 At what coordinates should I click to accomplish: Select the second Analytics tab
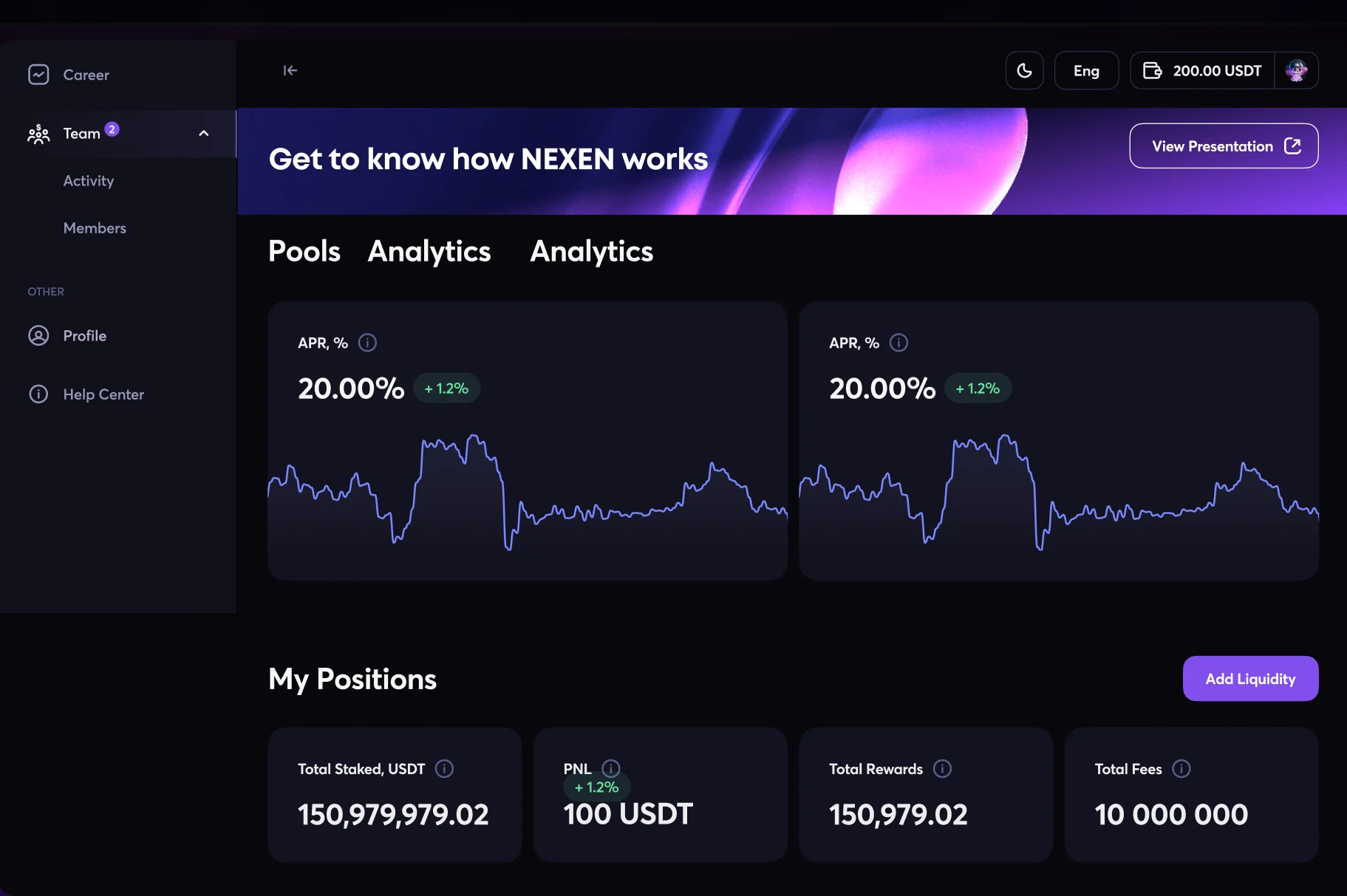pyautogui.click(x=592, y=251)
